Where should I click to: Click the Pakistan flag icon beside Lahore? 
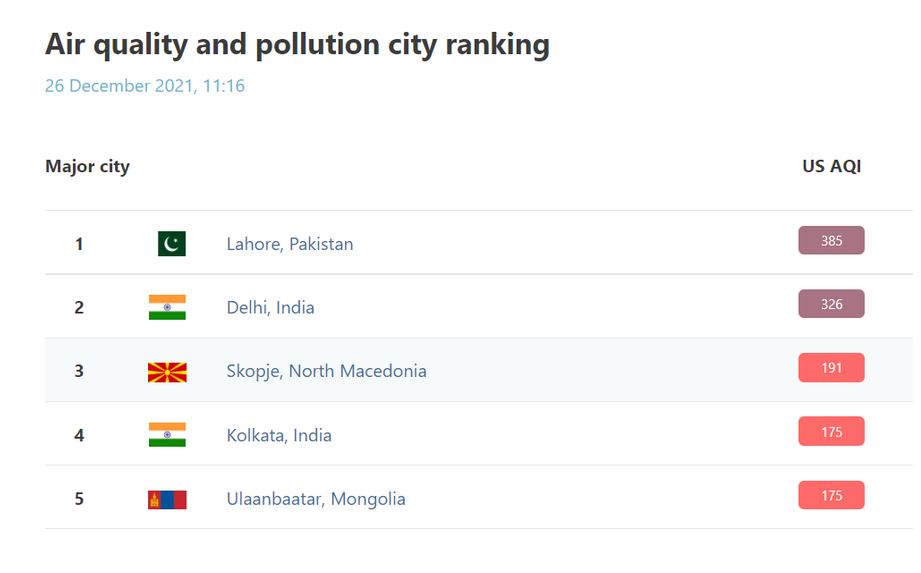point(172,243)
